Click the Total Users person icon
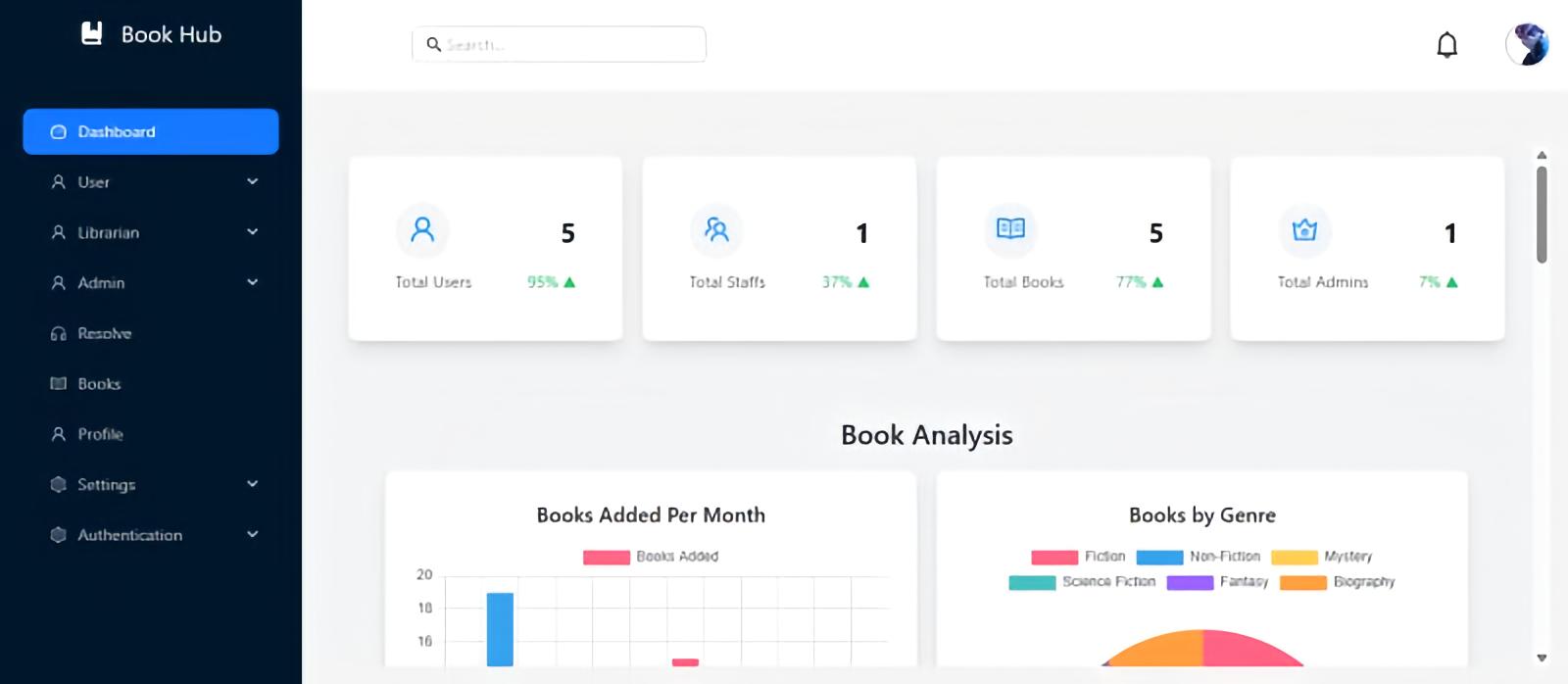This screenshot has height=684, width=1568. (x=422, y=230)
